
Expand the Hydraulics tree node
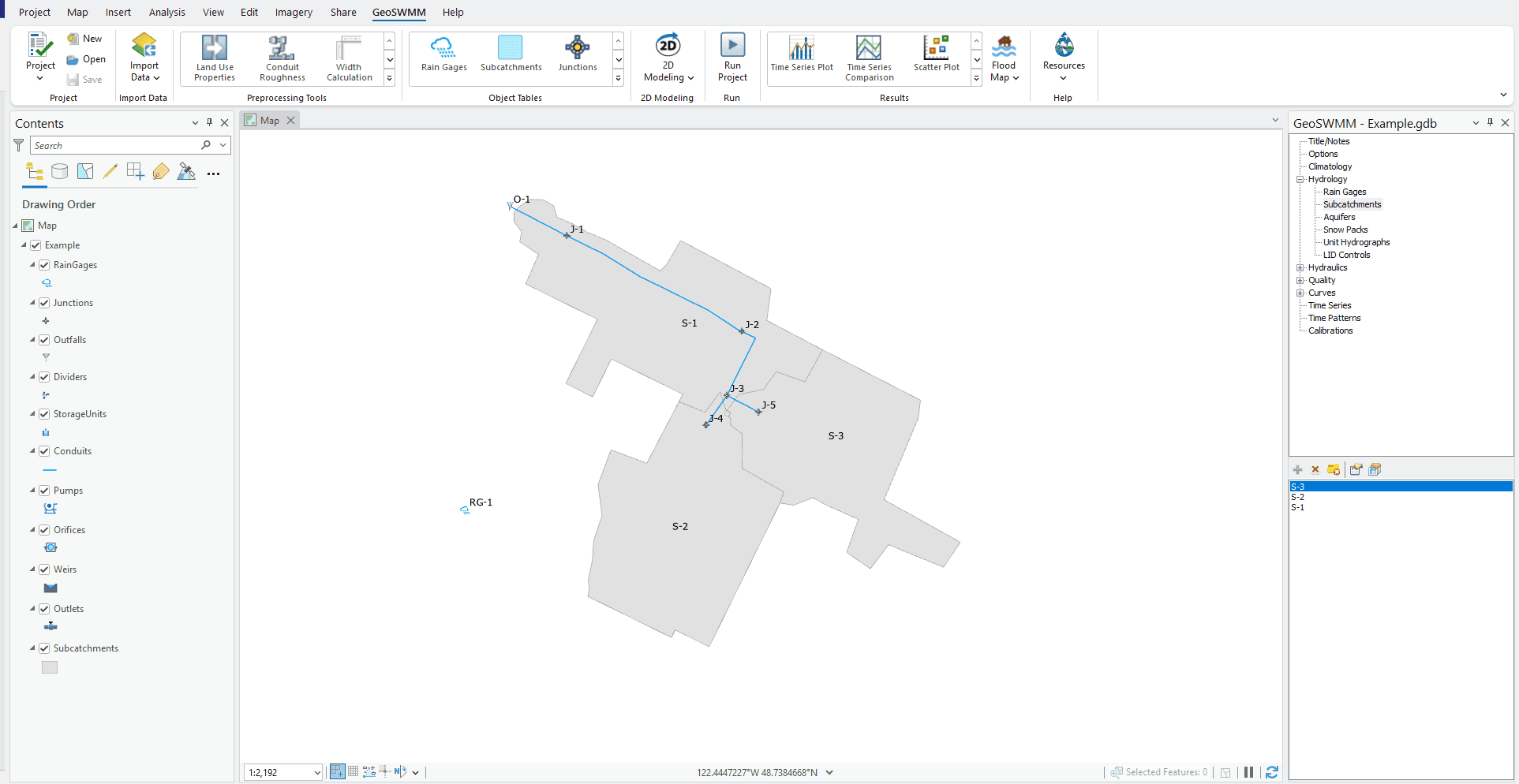click(1301, 267)
